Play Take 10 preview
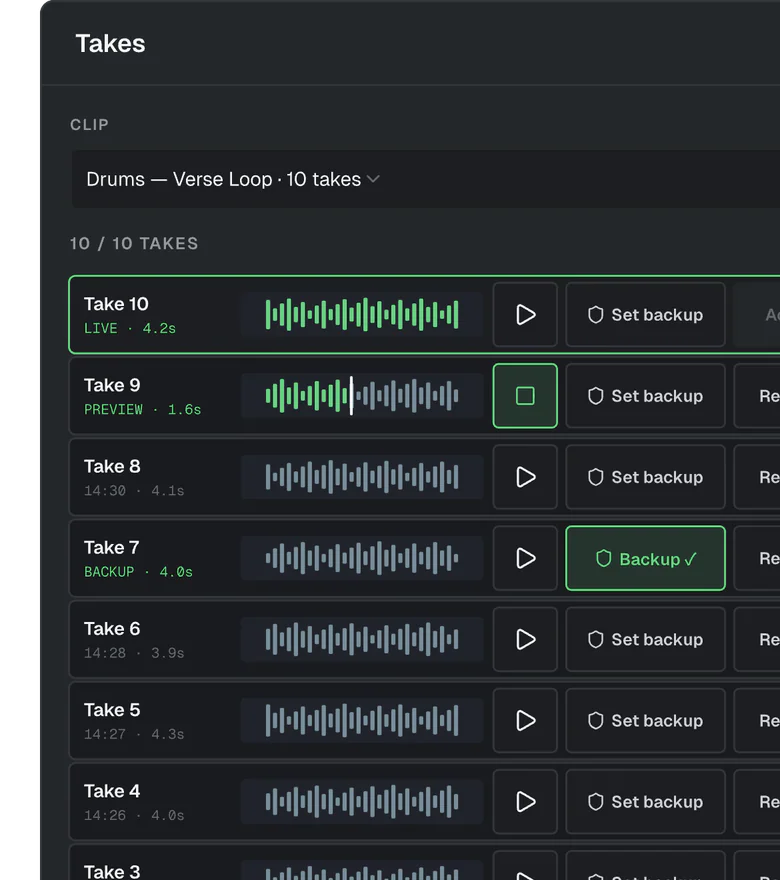Viewport: 780px width, 880px height. (x=525, y=315)
